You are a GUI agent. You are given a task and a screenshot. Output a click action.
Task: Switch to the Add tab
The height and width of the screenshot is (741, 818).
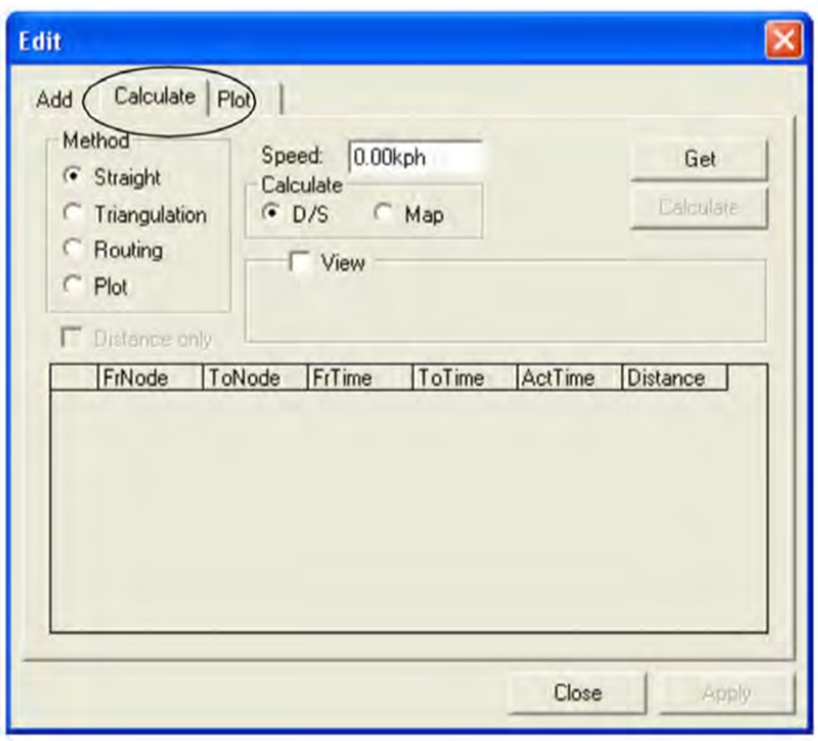point(57,96)
